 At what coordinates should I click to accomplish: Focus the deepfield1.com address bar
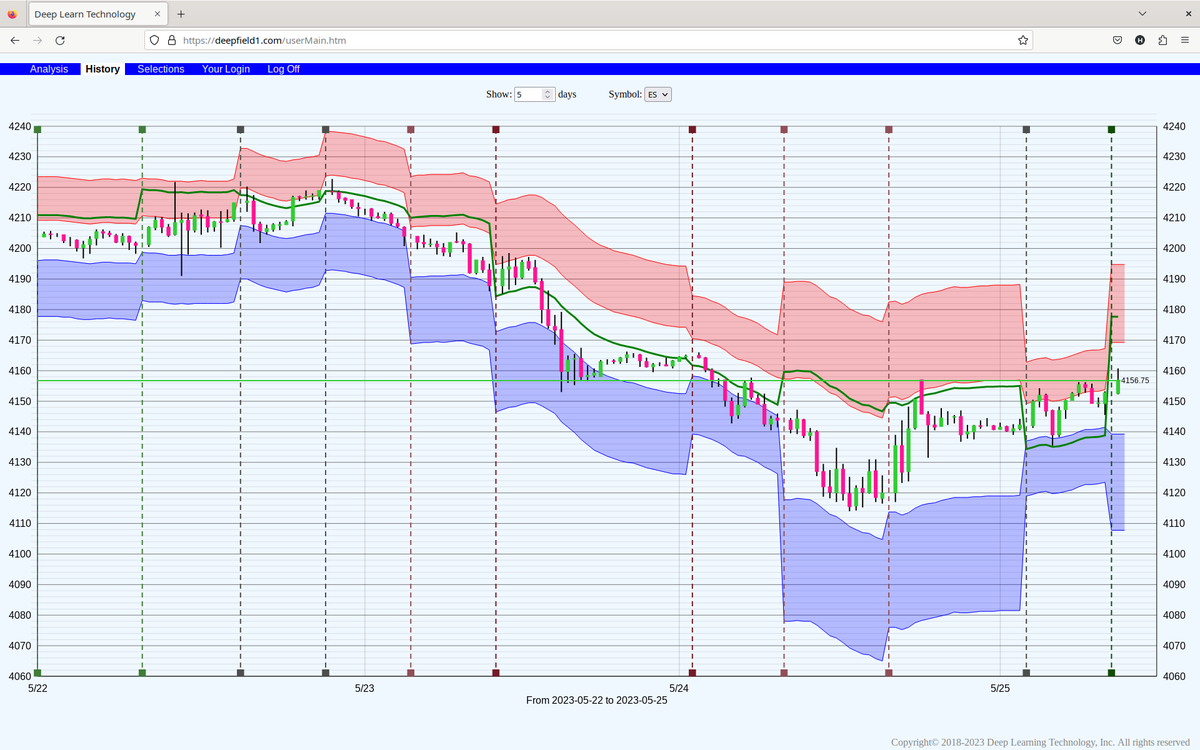(x=590, y=40)
